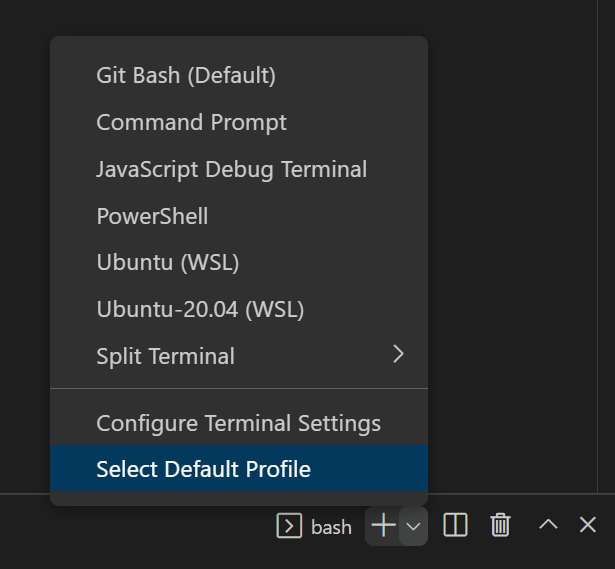Click the bash terminal name label
This screenshot has width=615, height=569.
331,527
